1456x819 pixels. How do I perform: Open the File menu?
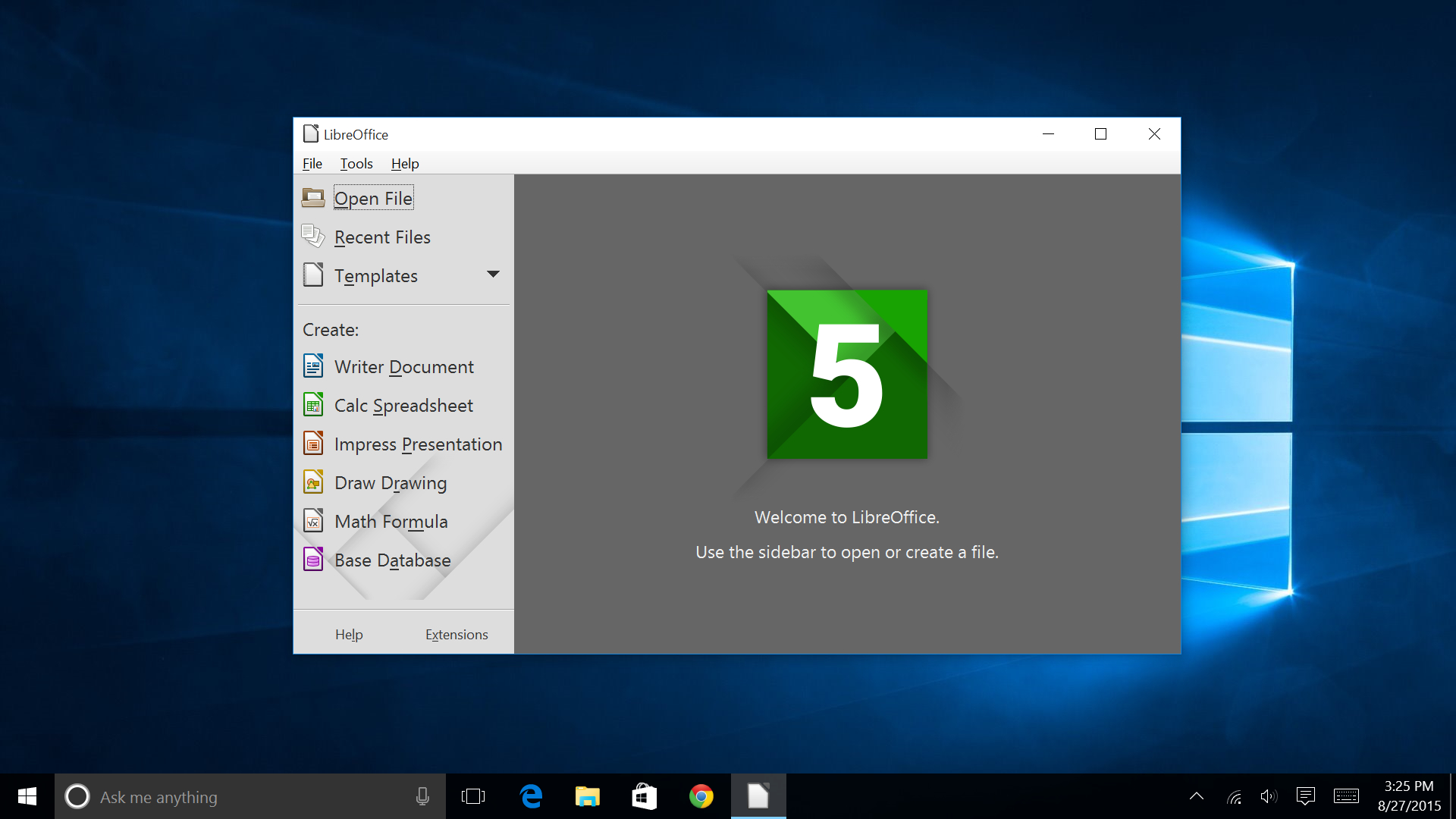click(313, 163)
